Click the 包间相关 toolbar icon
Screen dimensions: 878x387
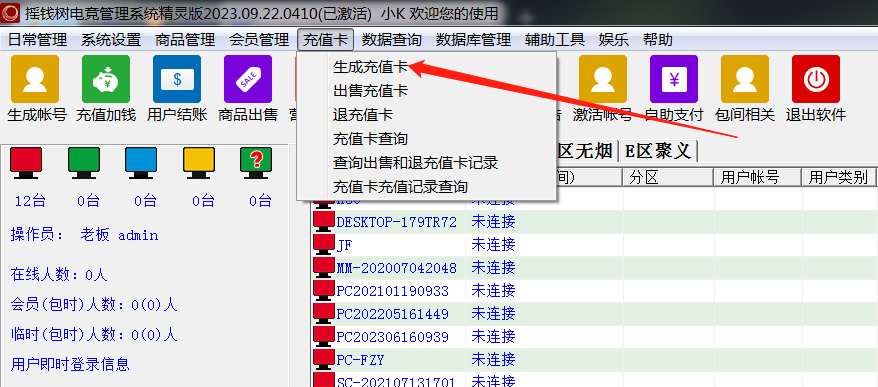click(x=745, y=79)
